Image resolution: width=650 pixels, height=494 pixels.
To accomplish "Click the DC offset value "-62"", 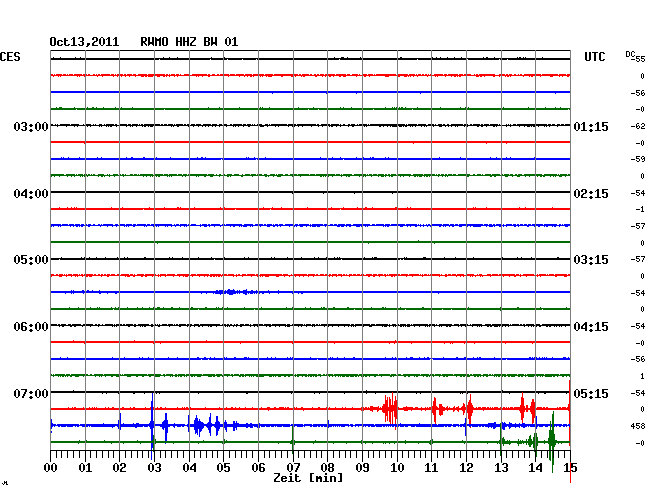I will point(638,126).
